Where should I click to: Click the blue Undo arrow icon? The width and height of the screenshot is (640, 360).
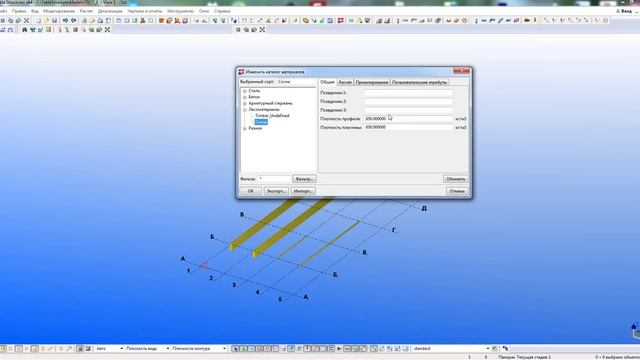pos(65,20)
